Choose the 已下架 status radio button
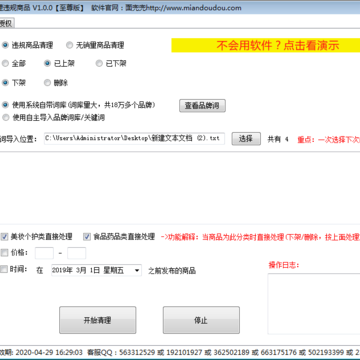This screenshot has width=360, height=360. (99, 63)
